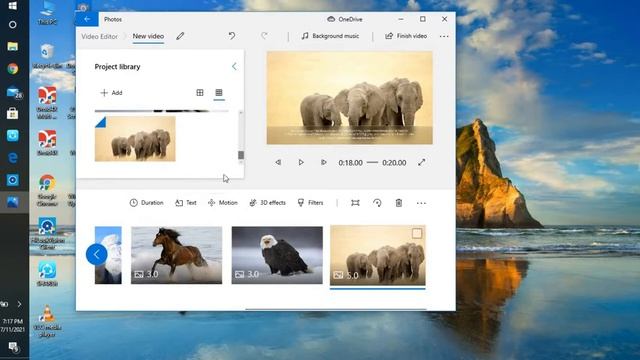Collapse the Project library panel
Viewport: 640px width, 360px height.
(234, 67)
